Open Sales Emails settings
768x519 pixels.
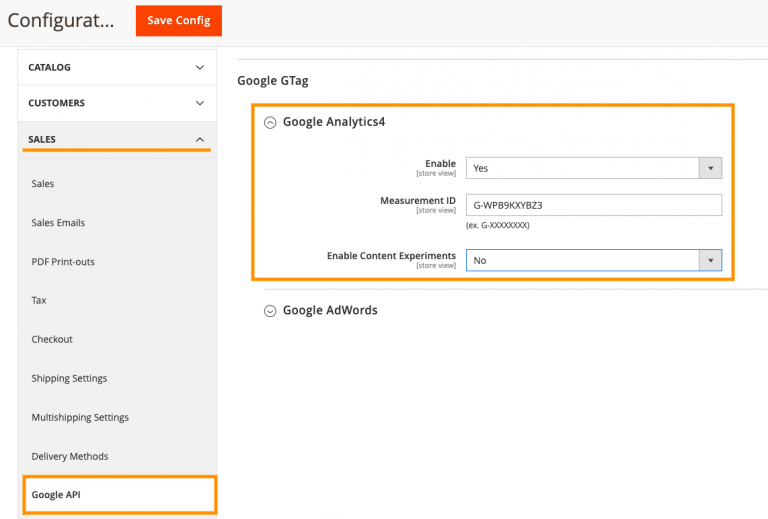pyautogui.click(x=58, y=223)
